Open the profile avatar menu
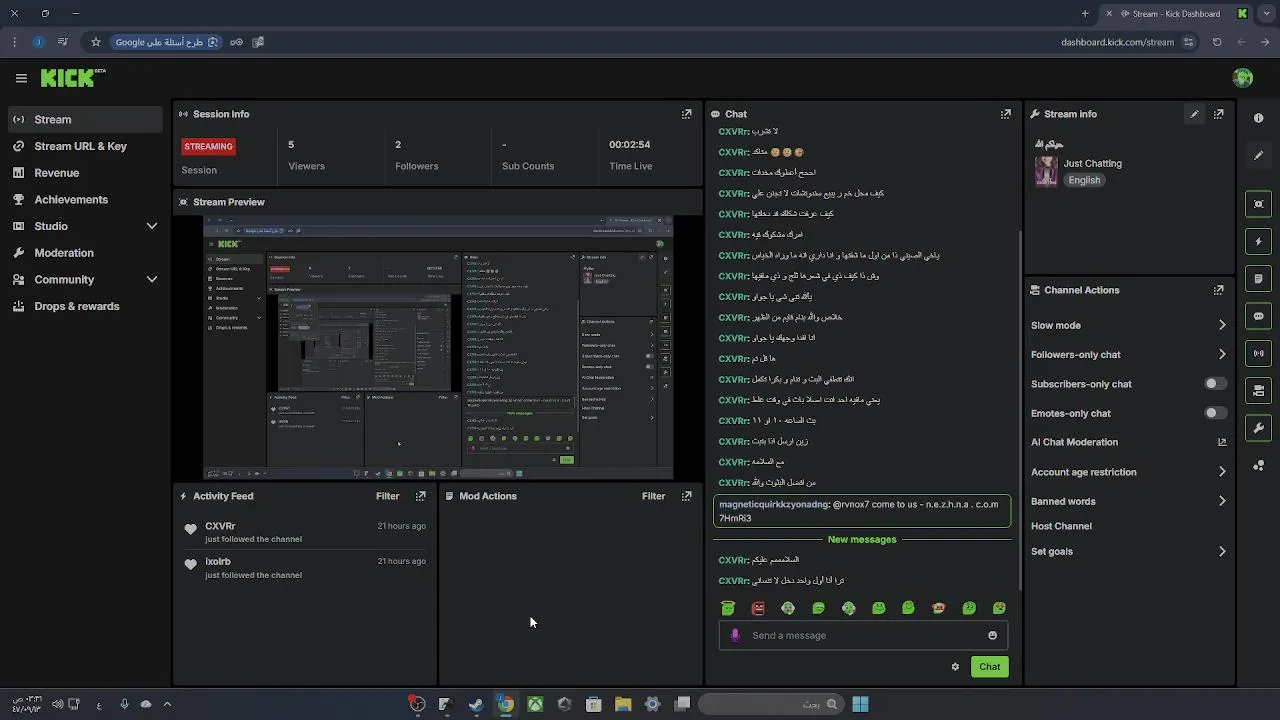This screenshot has height=720, width=1280. pyautogui.click(x=1243, y=78)
